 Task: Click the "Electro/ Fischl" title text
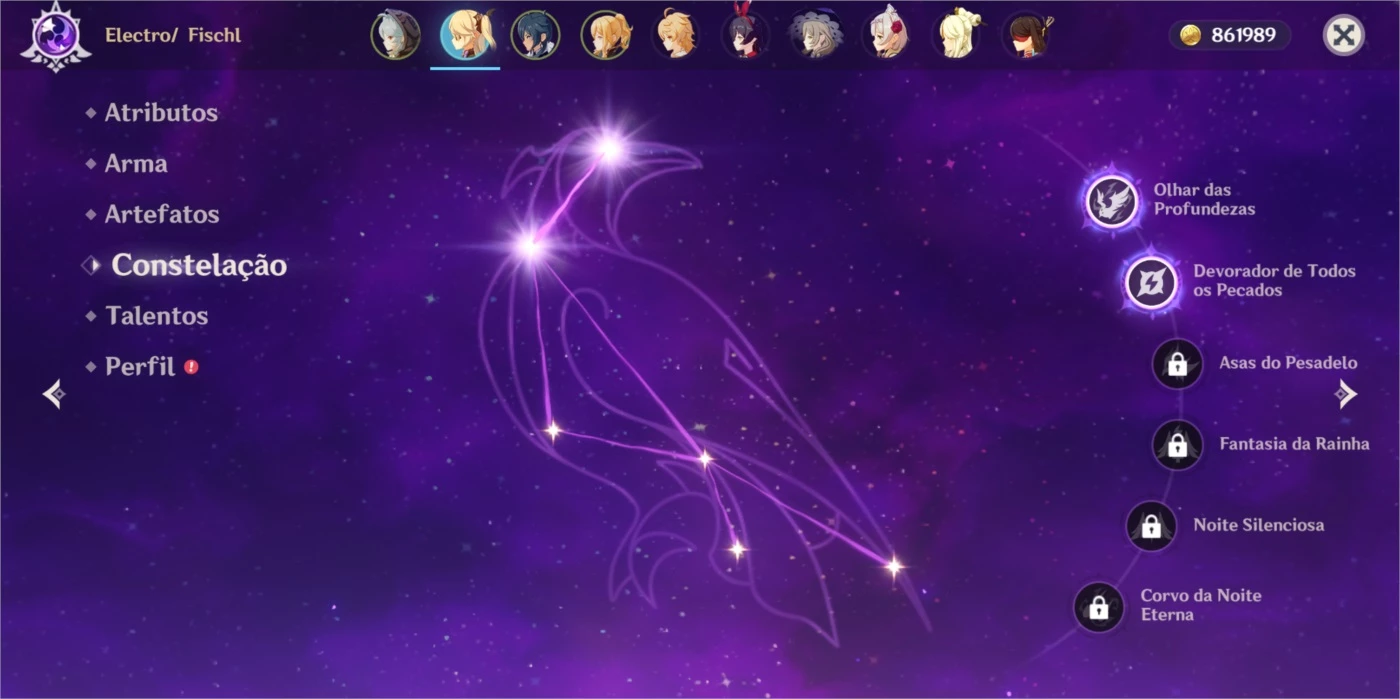tap(173, 36)
